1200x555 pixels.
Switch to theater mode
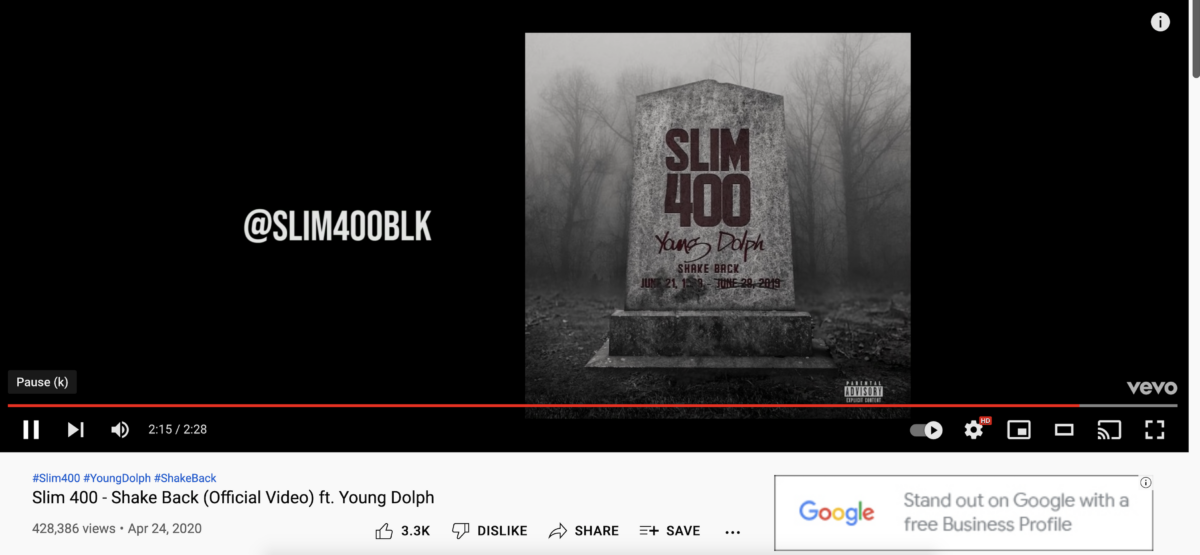[x=1064, y=430]
